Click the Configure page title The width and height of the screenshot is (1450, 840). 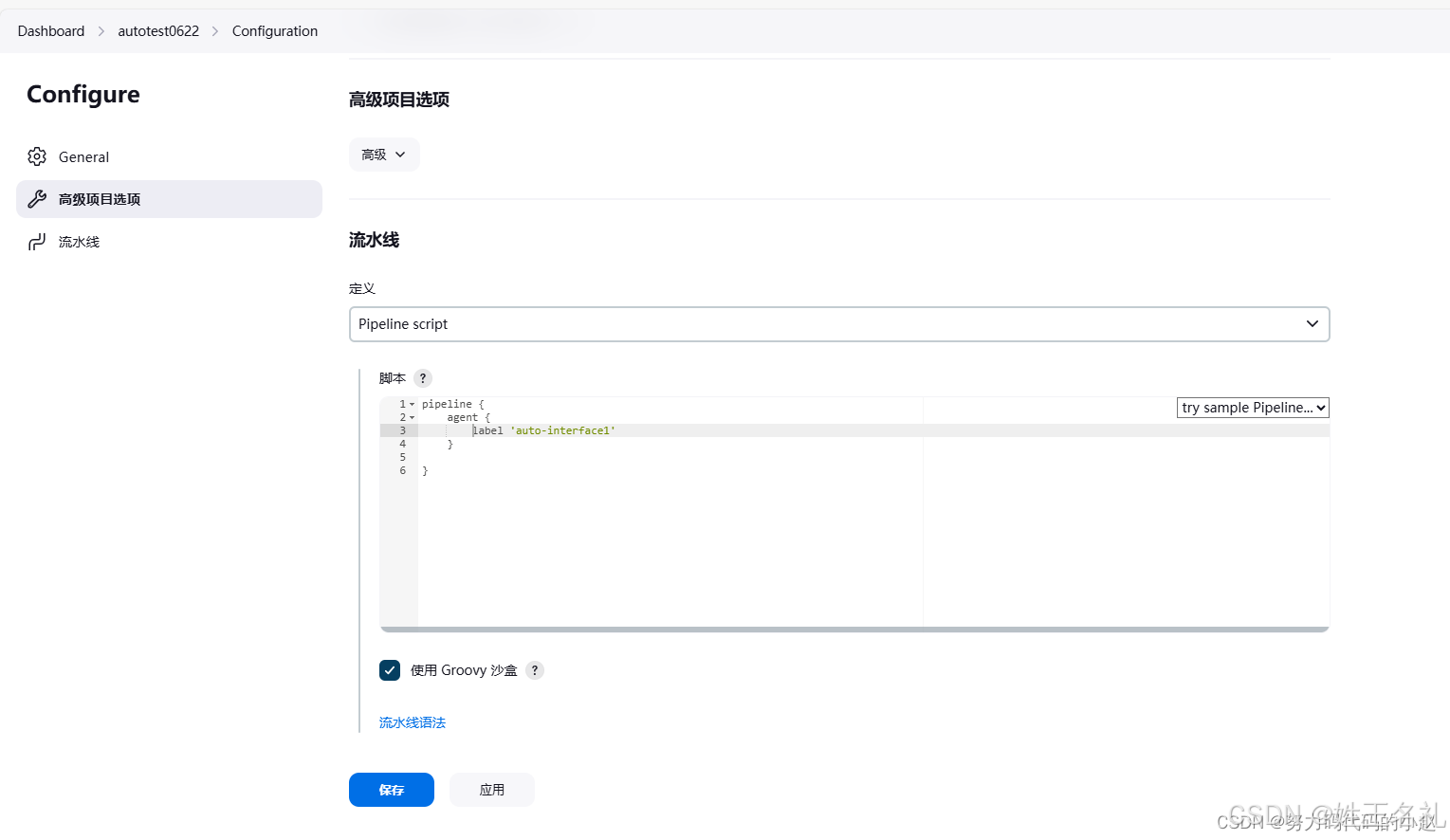[x=83, y=95]
